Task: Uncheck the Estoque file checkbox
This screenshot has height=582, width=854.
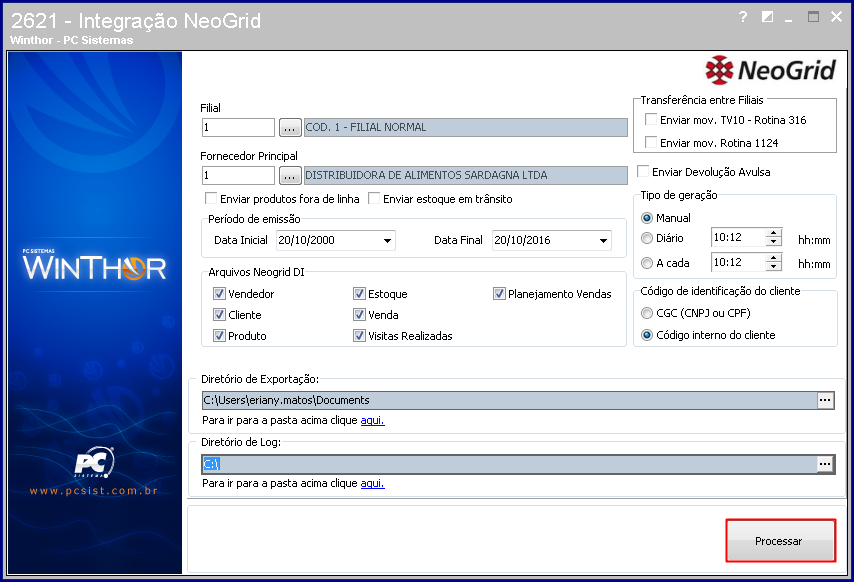Action: pyautogui.click(x=359, y=293)
